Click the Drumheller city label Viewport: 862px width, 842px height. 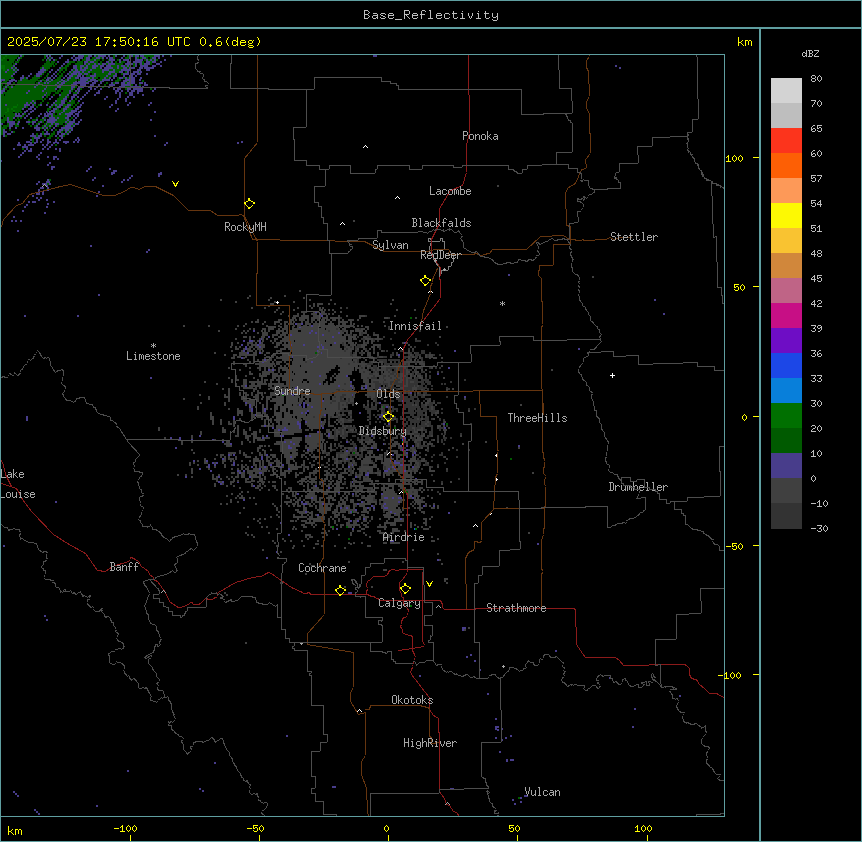(638, 487)
